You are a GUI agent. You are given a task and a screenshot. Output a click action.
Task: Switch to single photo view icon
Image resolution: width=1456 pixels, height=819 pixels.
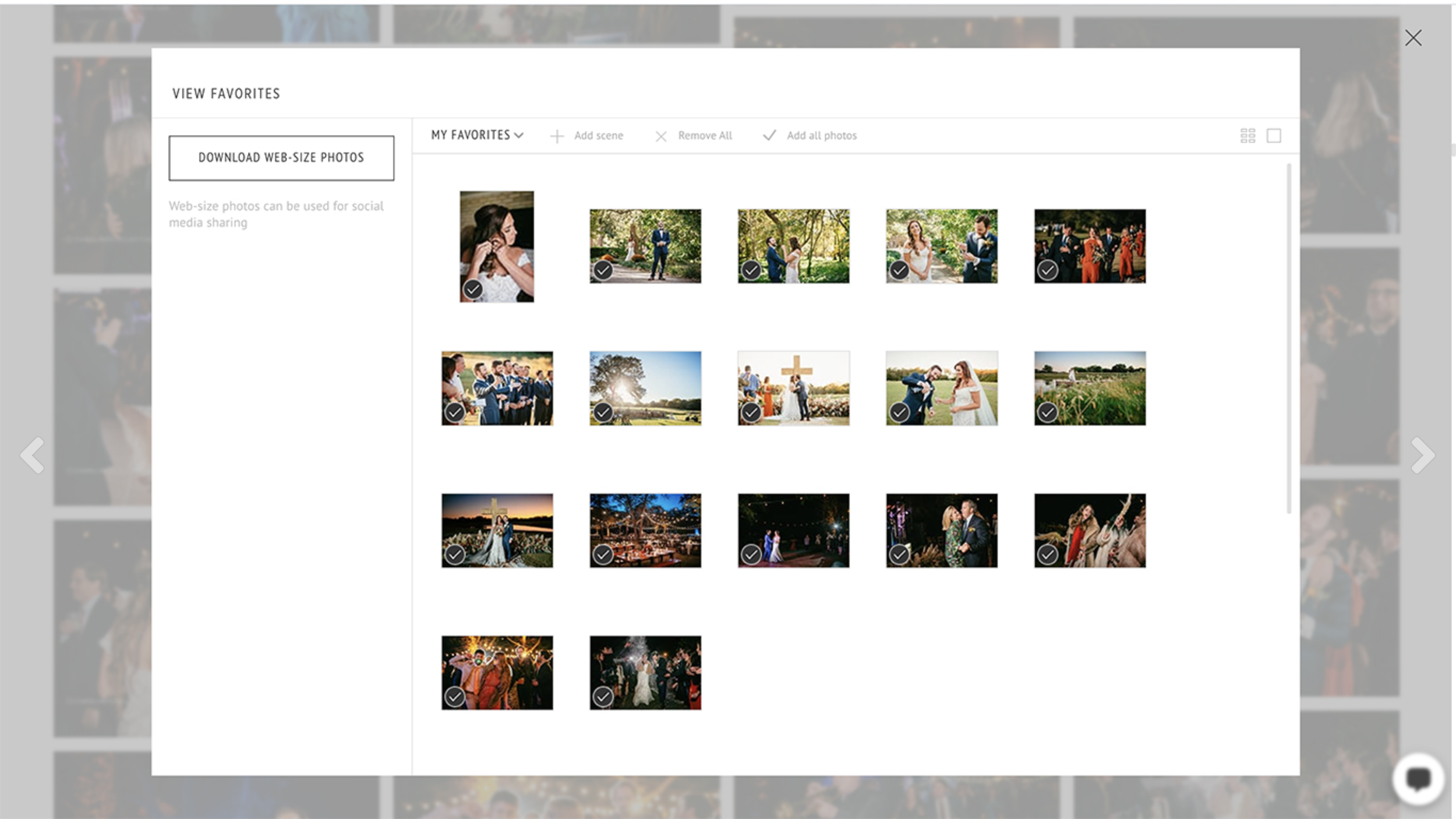(x=1274, y=136)
